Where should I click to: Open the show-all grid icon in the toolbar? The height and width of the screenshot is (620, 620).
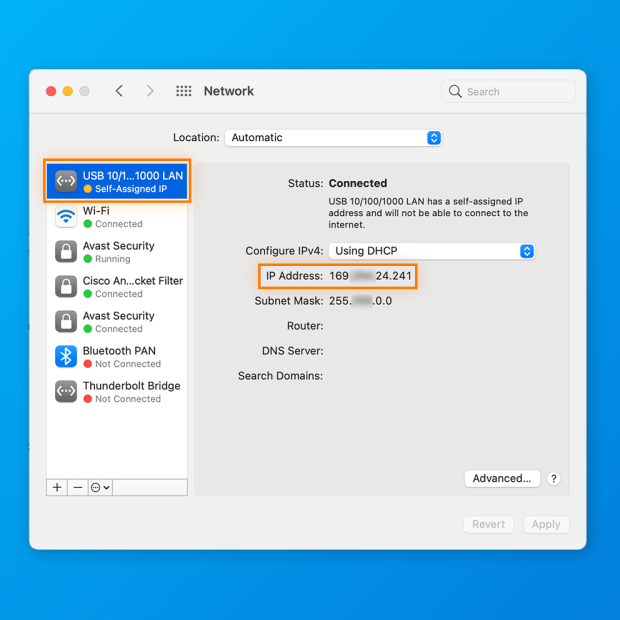click(x=184, y=91)
